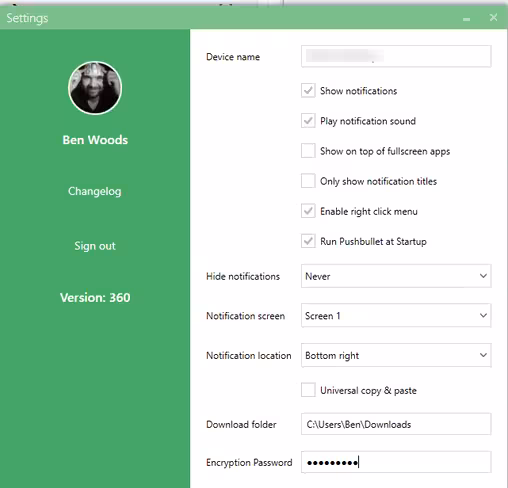
Task: Click the Device name text field
Action: coord(396,56)
